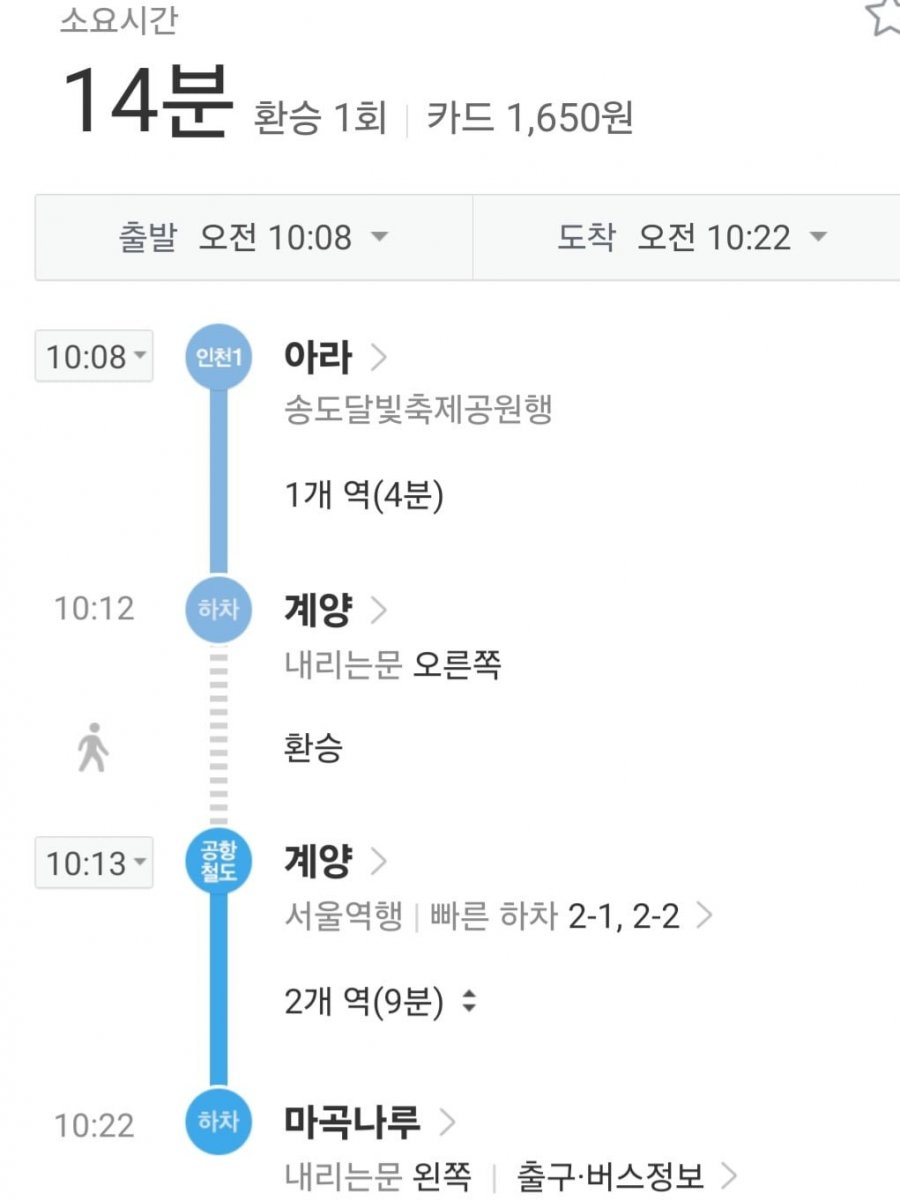
Task: Open the 10:08 departure time dropdown
Action: pos(94,356)
